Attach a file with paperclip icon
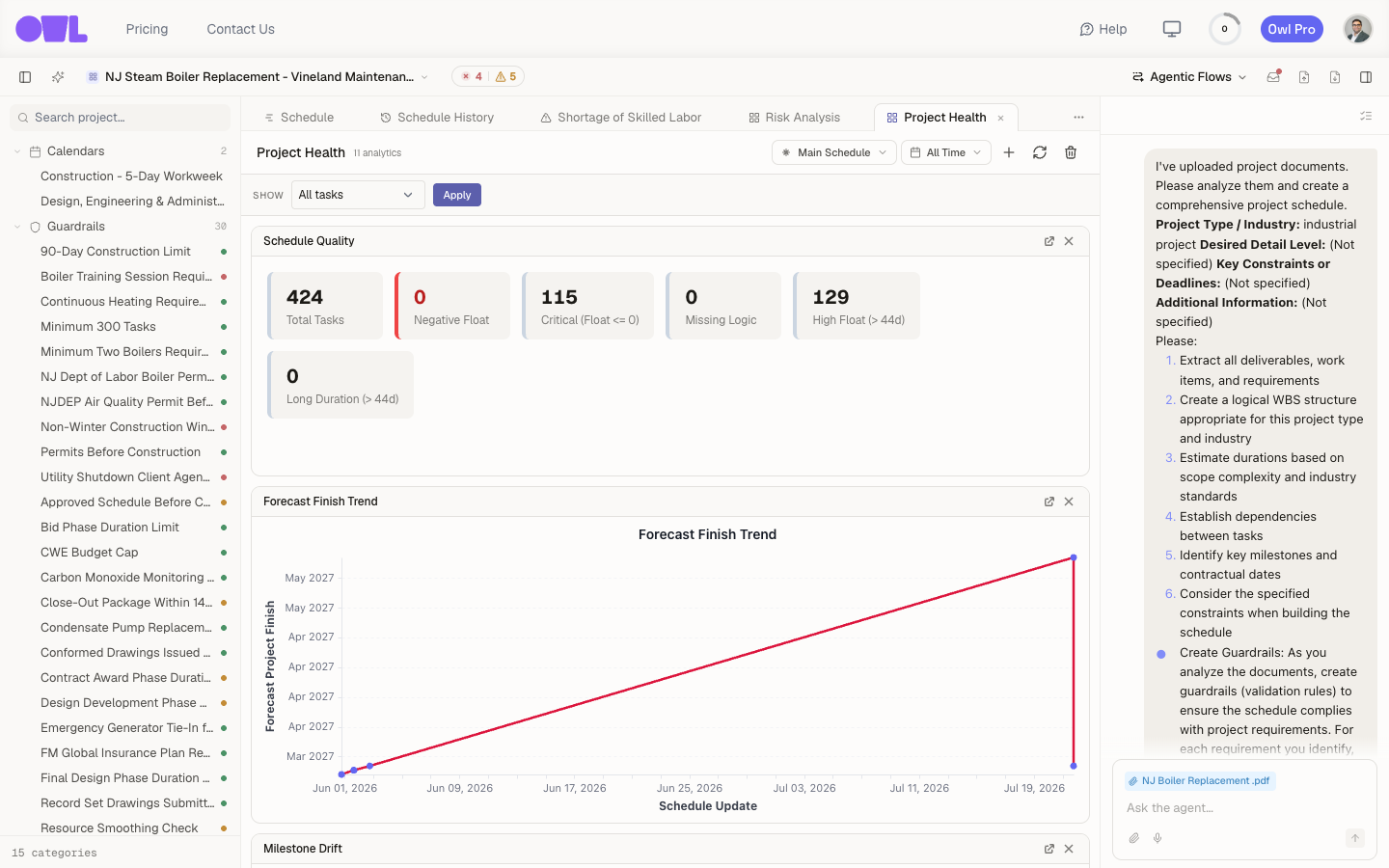This screenshot has height=868, width=1389. click(1134, 838)
